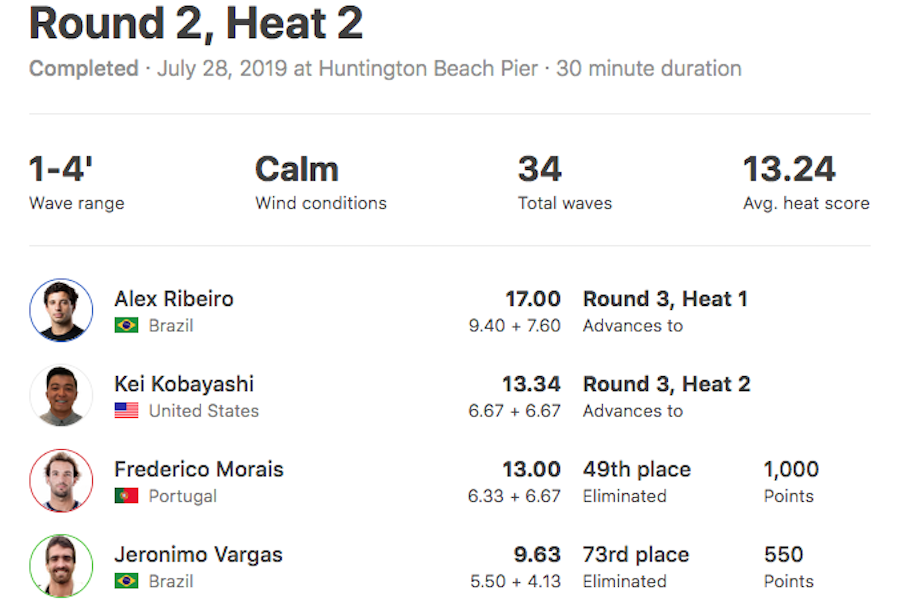Click the 13.24 average heat score stat
Screen dimensions: 900x610
pyautogui.click(x=806, y=182)
